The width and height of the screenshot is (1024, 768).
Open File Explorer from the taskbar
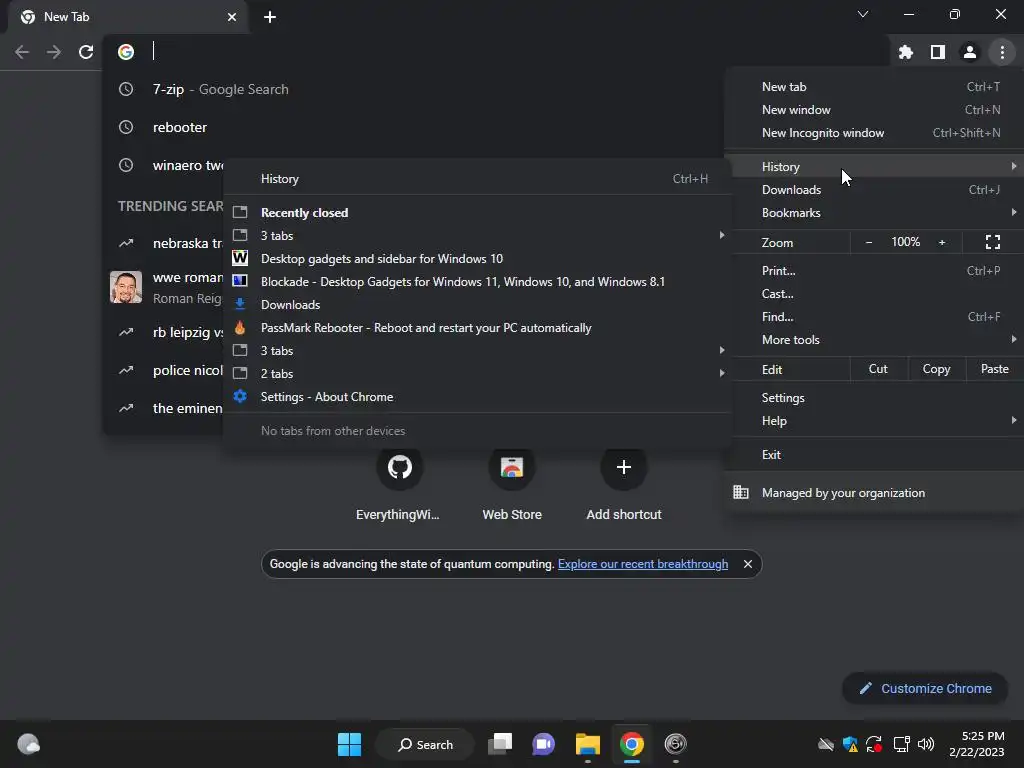pos(588,744)
